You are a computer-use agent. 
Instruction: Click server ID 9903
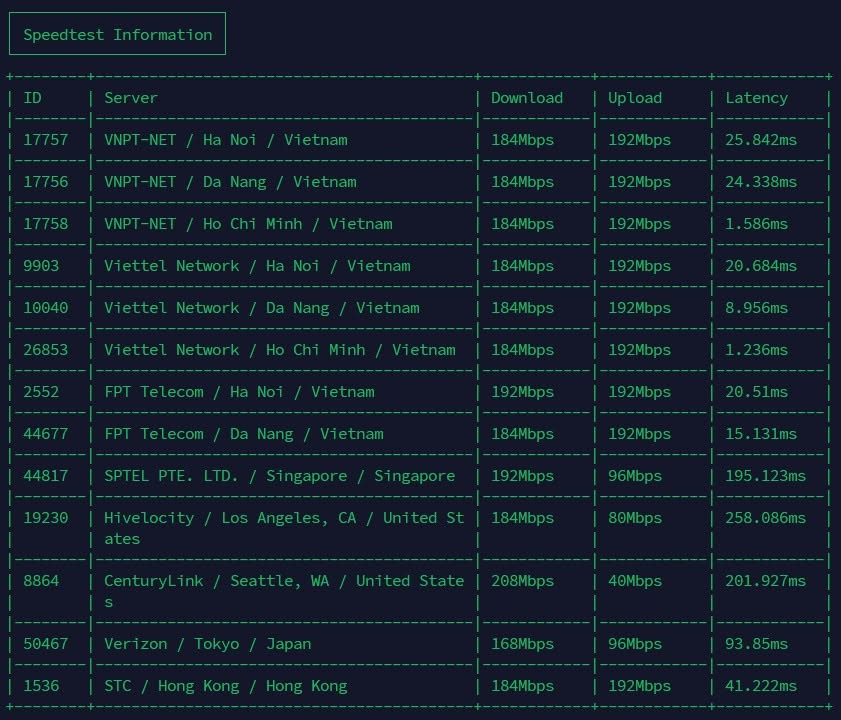pos(41,266)
